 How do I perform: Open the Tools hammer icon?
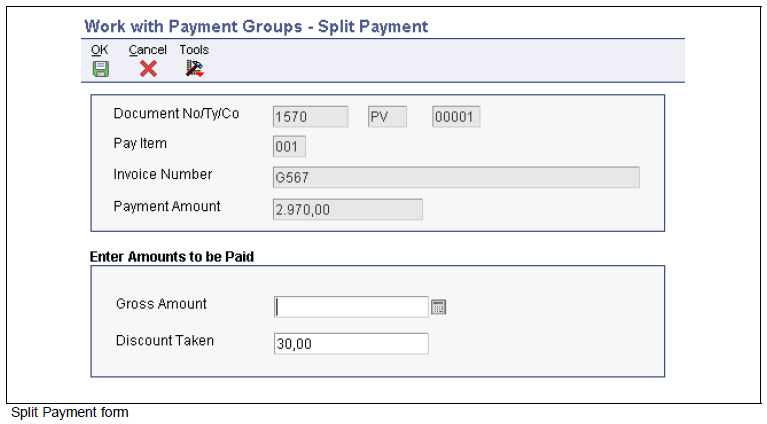pyautogui.click(x=194, y=68)
